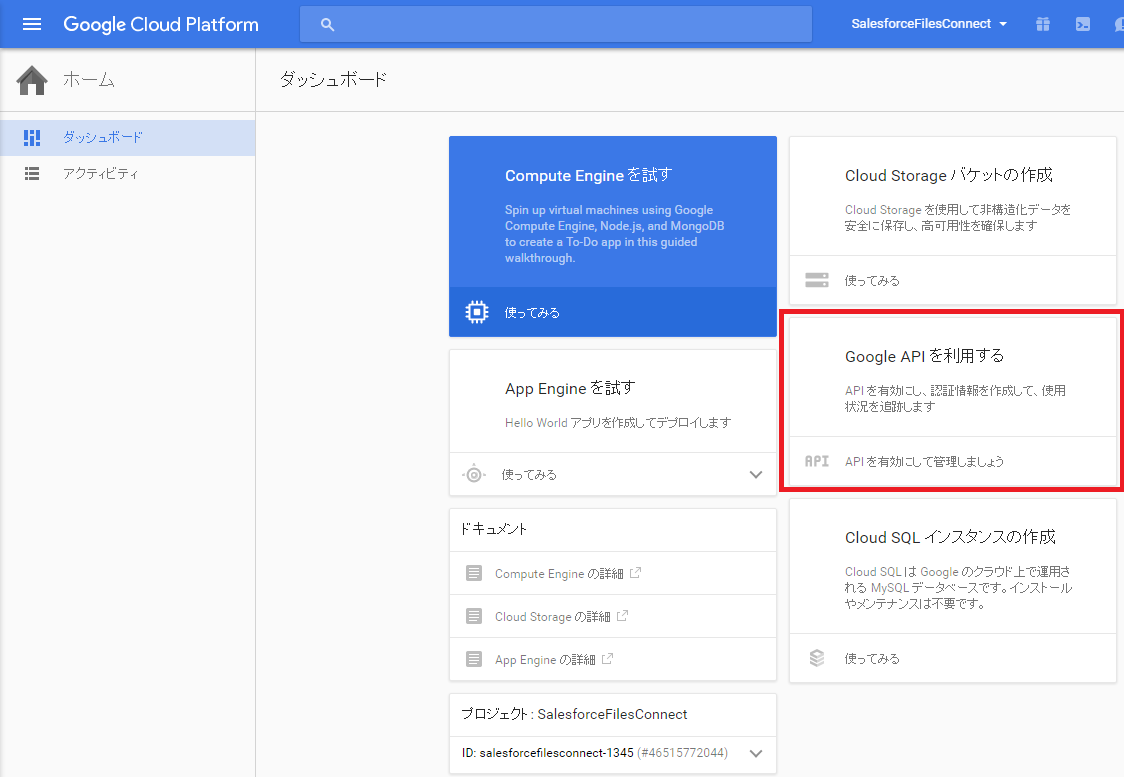Click the Google API を利用する title

925,356
